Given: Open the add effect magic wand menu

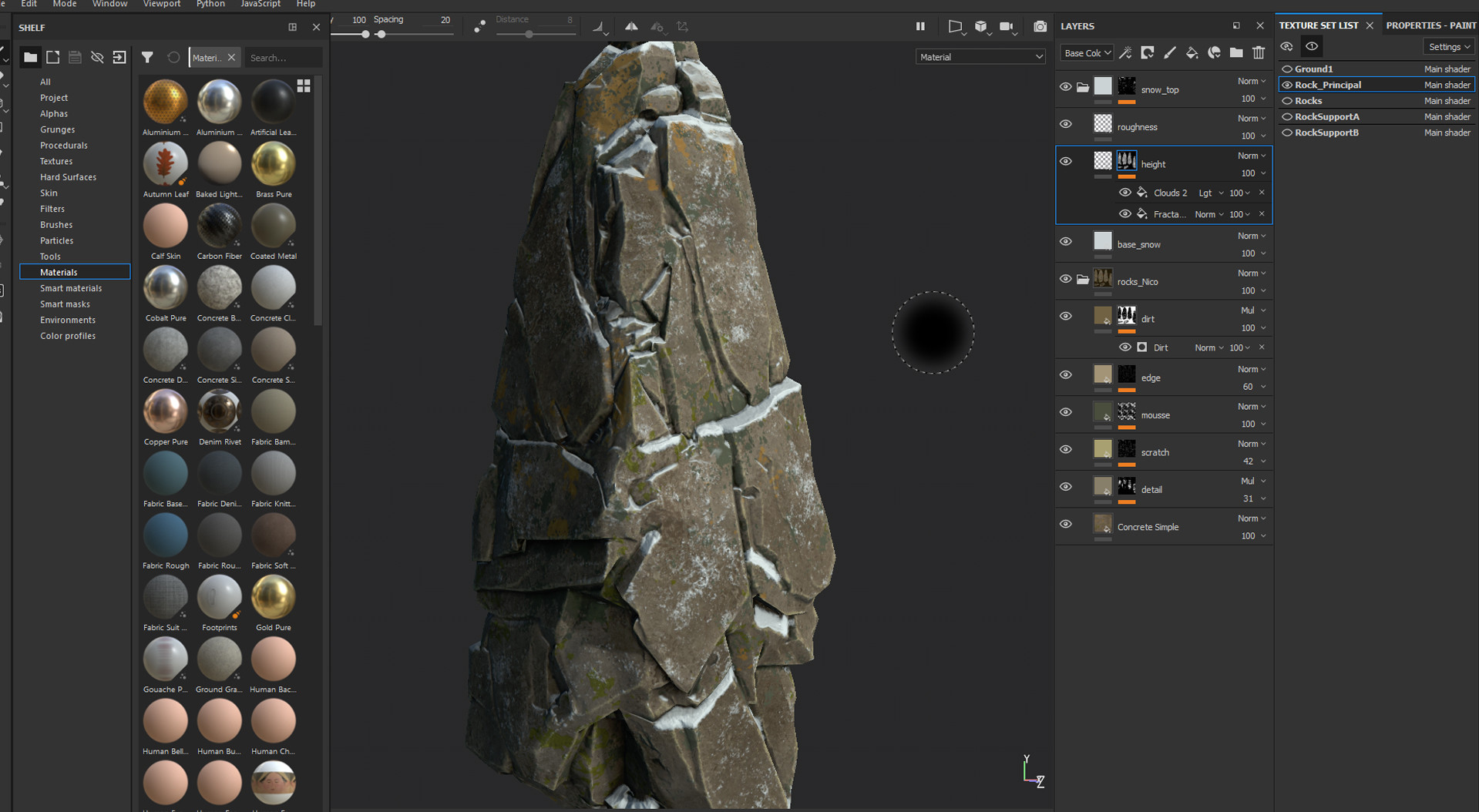Looking at the screenshot, I should click(x=1126, y=53).
